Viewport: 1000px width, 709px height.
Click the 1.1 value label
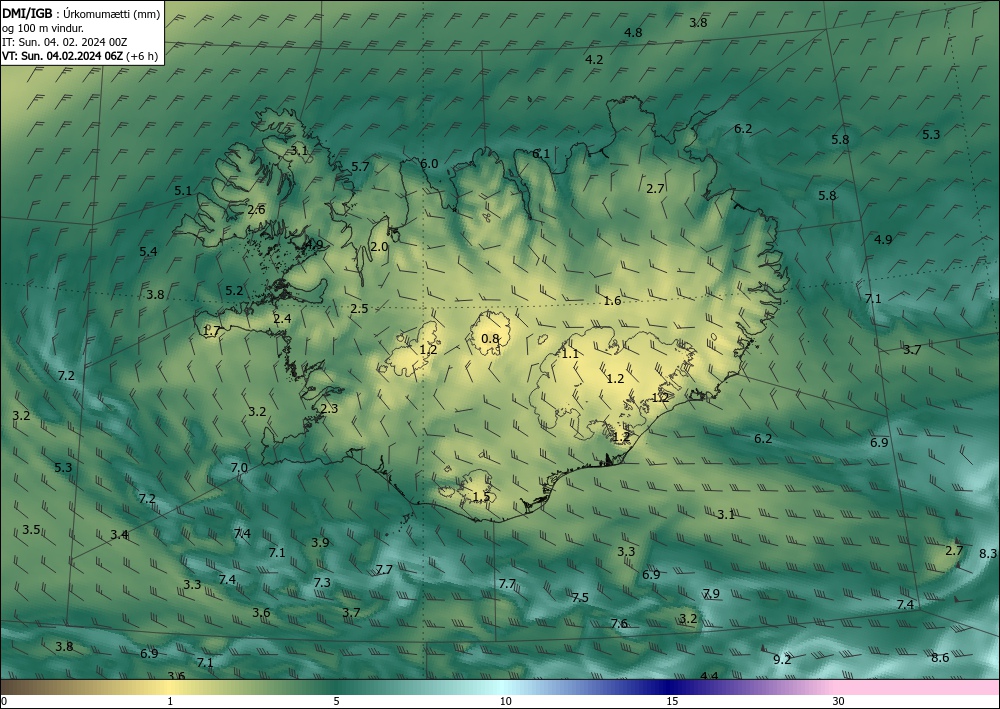coord(570,353)
